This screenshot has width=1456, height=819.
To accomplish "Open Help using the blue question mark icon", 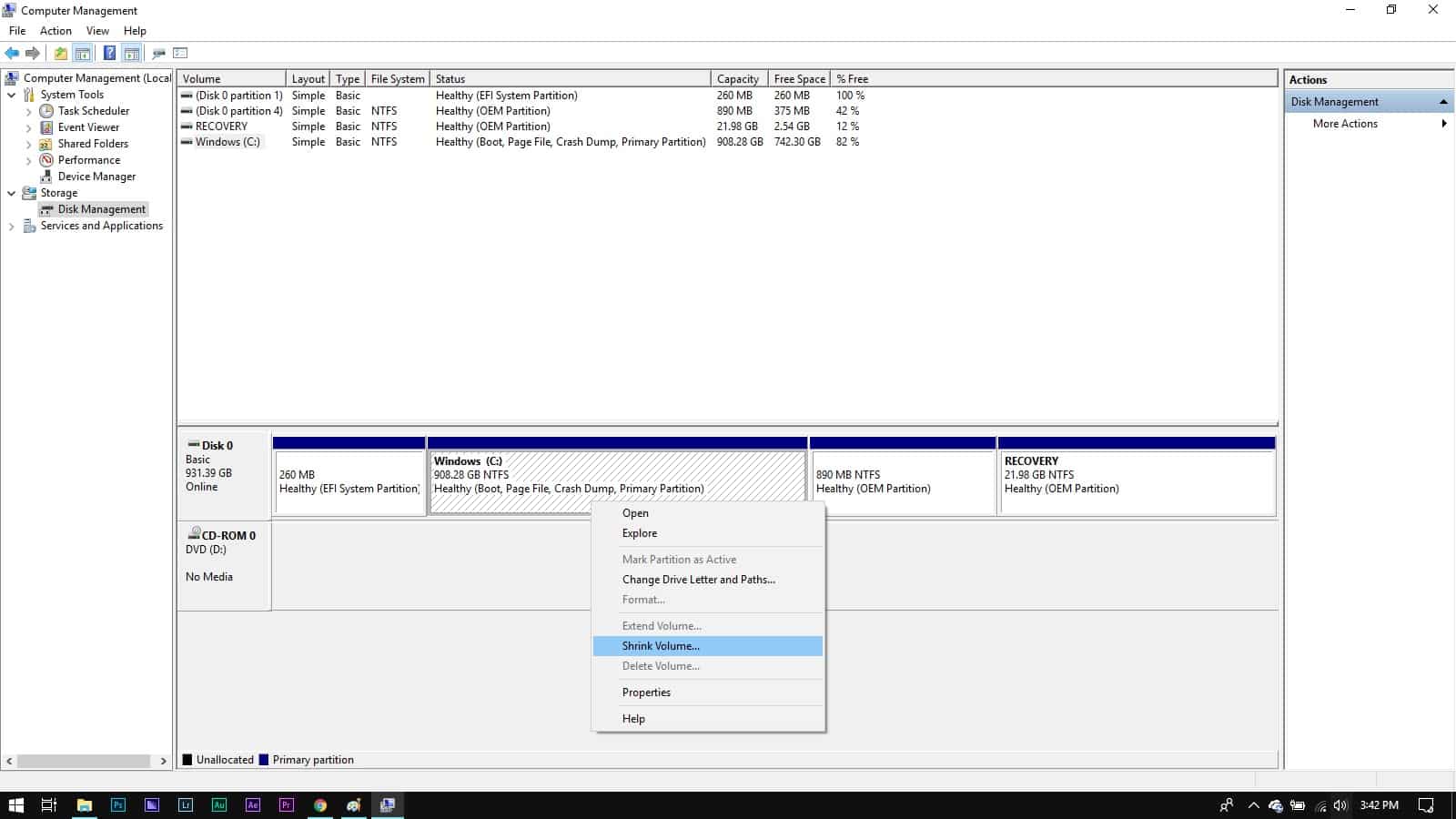I will [x=109, y=53].
